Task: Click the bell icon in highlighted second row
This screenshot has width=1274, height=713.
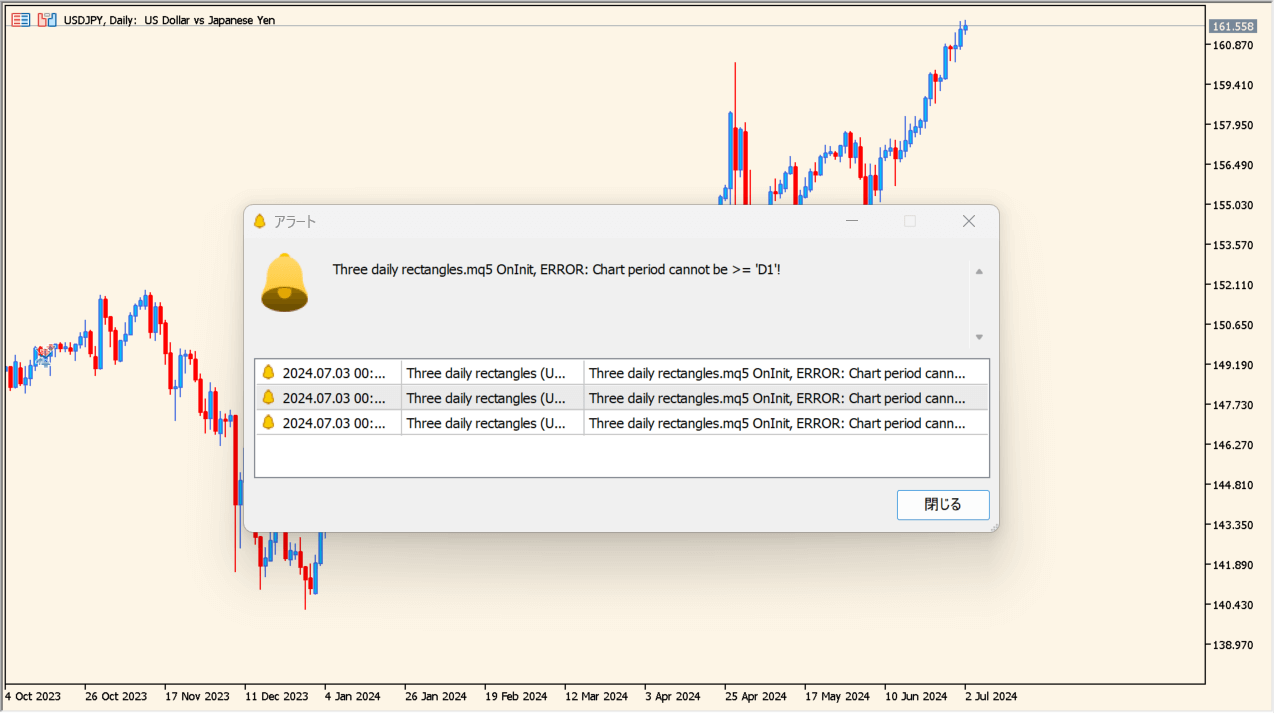Action: point(268,398)
